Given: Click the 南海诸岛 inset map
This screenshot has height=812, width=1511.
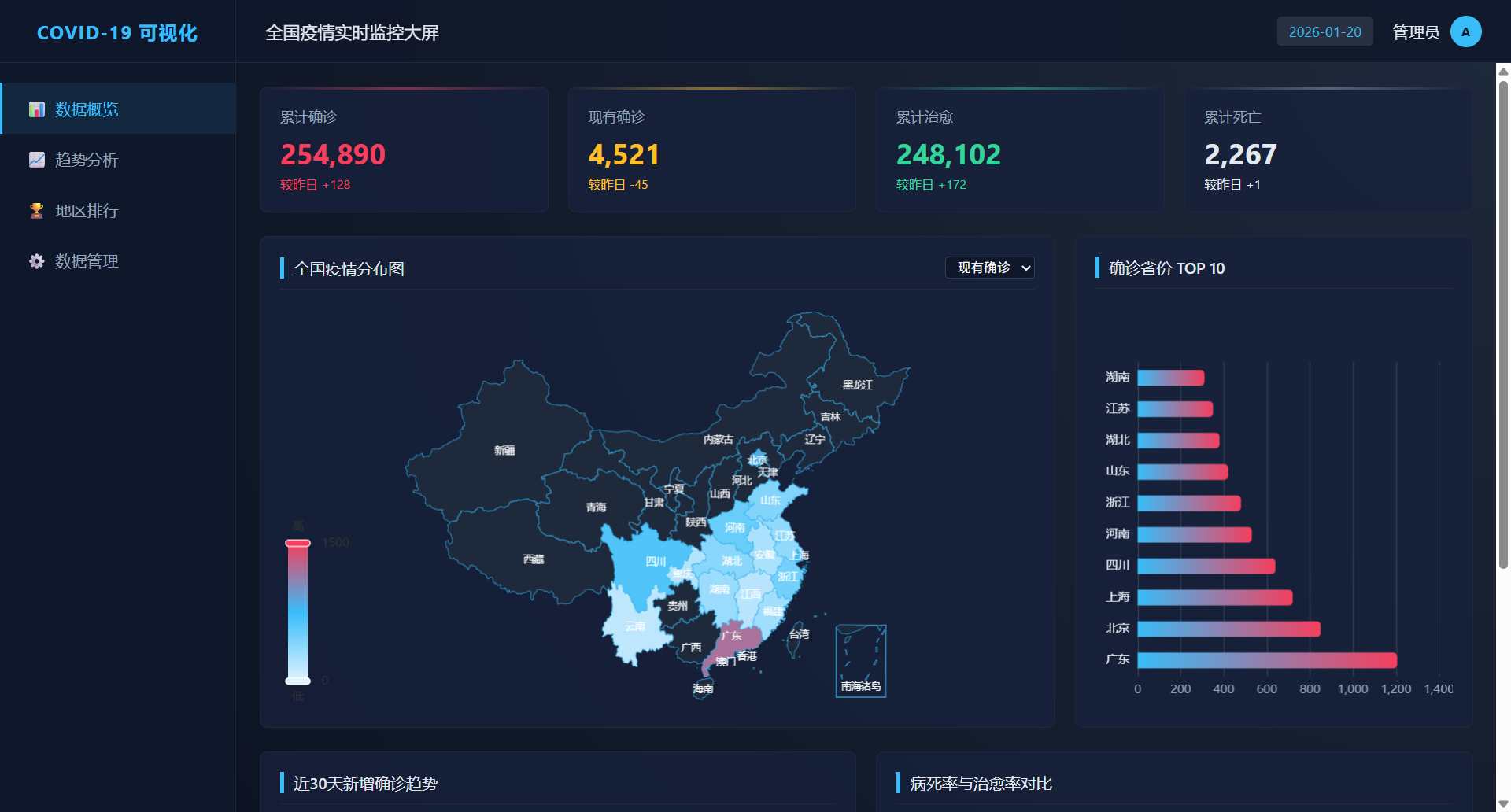Looking at the screenshot, I should coord(861,661).
